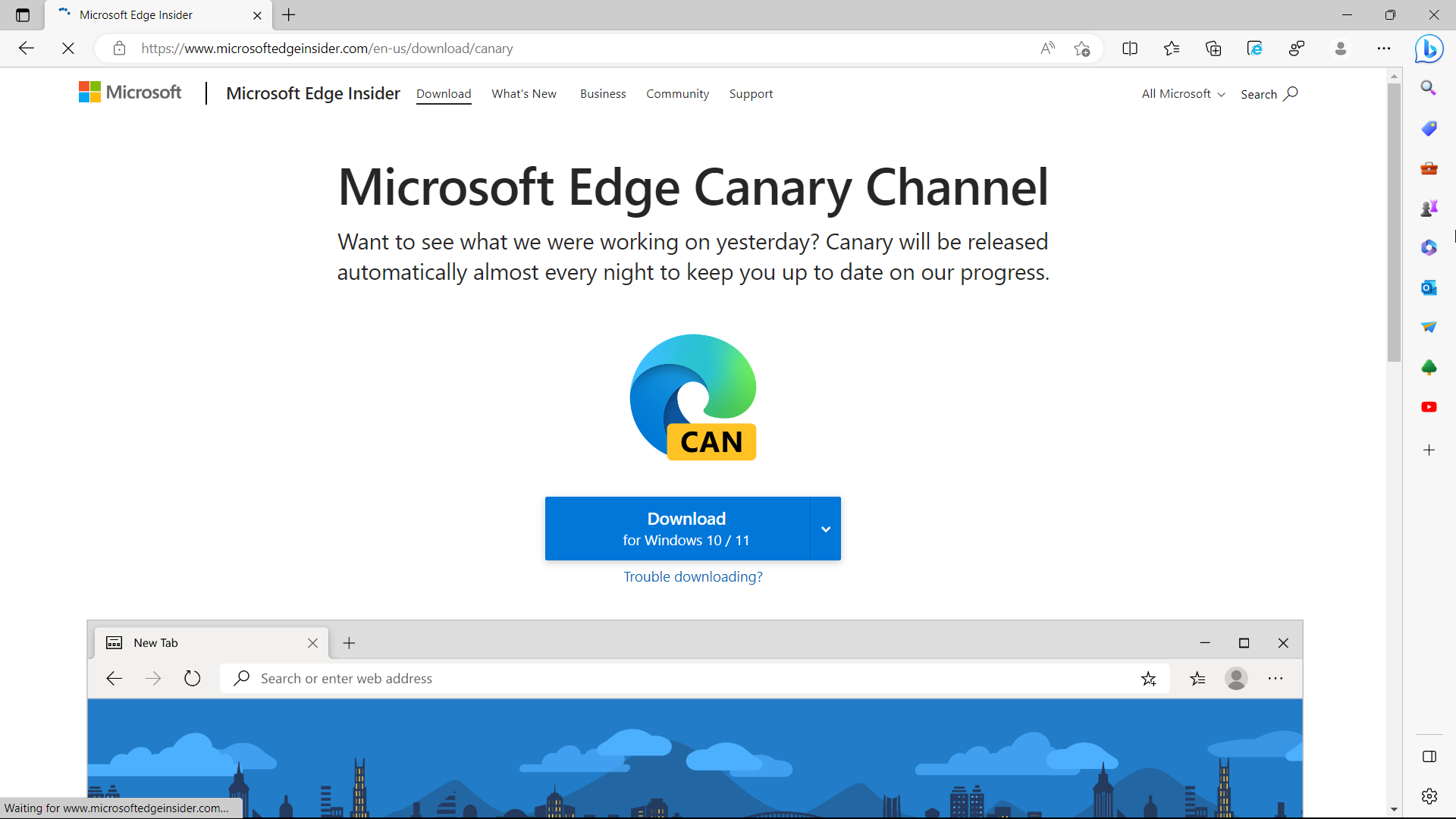This screenshot has width=1456, height=819.
Task: Click the page vertical scrollbar thumb
Action: (x=1394, y=222)
